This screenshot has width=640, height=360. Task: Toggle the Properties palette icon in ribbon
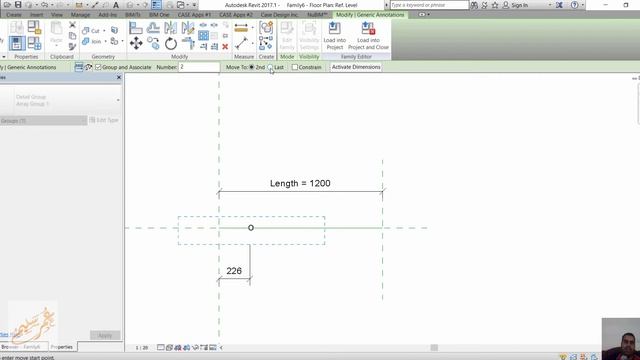17,43
